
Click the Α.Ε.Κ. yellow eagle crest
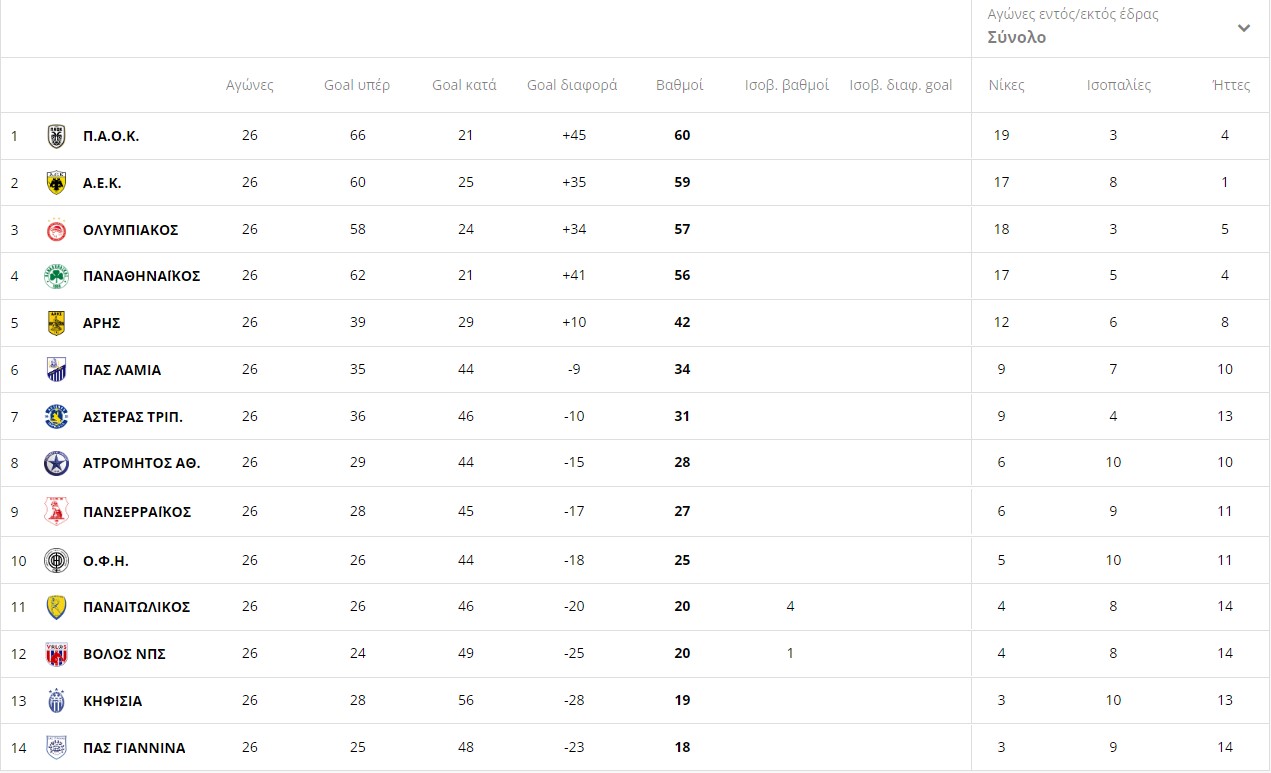click(x=57, y=183)
